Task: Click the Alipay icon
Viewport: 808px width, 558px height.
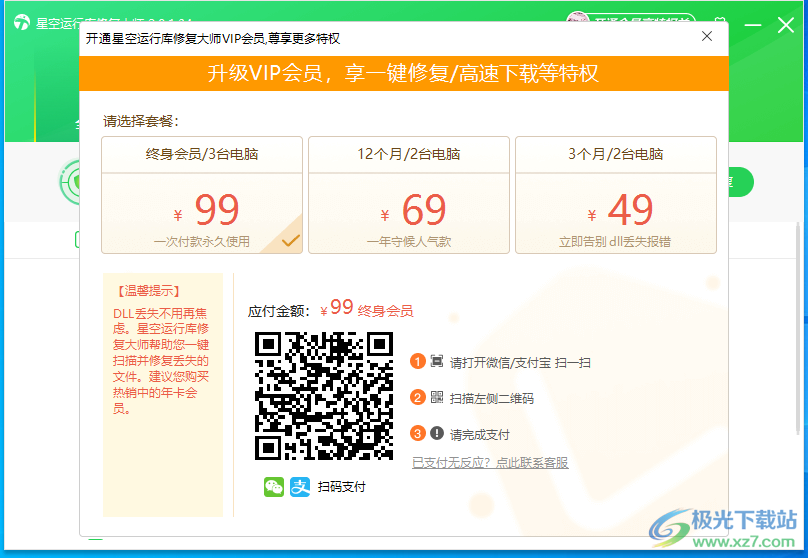Action: [300, 487]
